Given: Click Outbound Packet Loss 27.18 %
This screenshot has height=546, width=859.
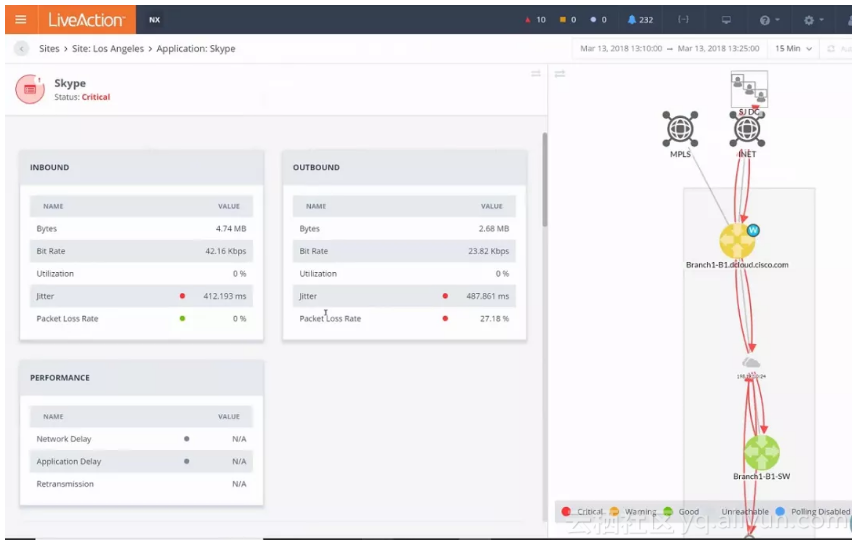Looking at the screenshot, I should pos(494,318).
